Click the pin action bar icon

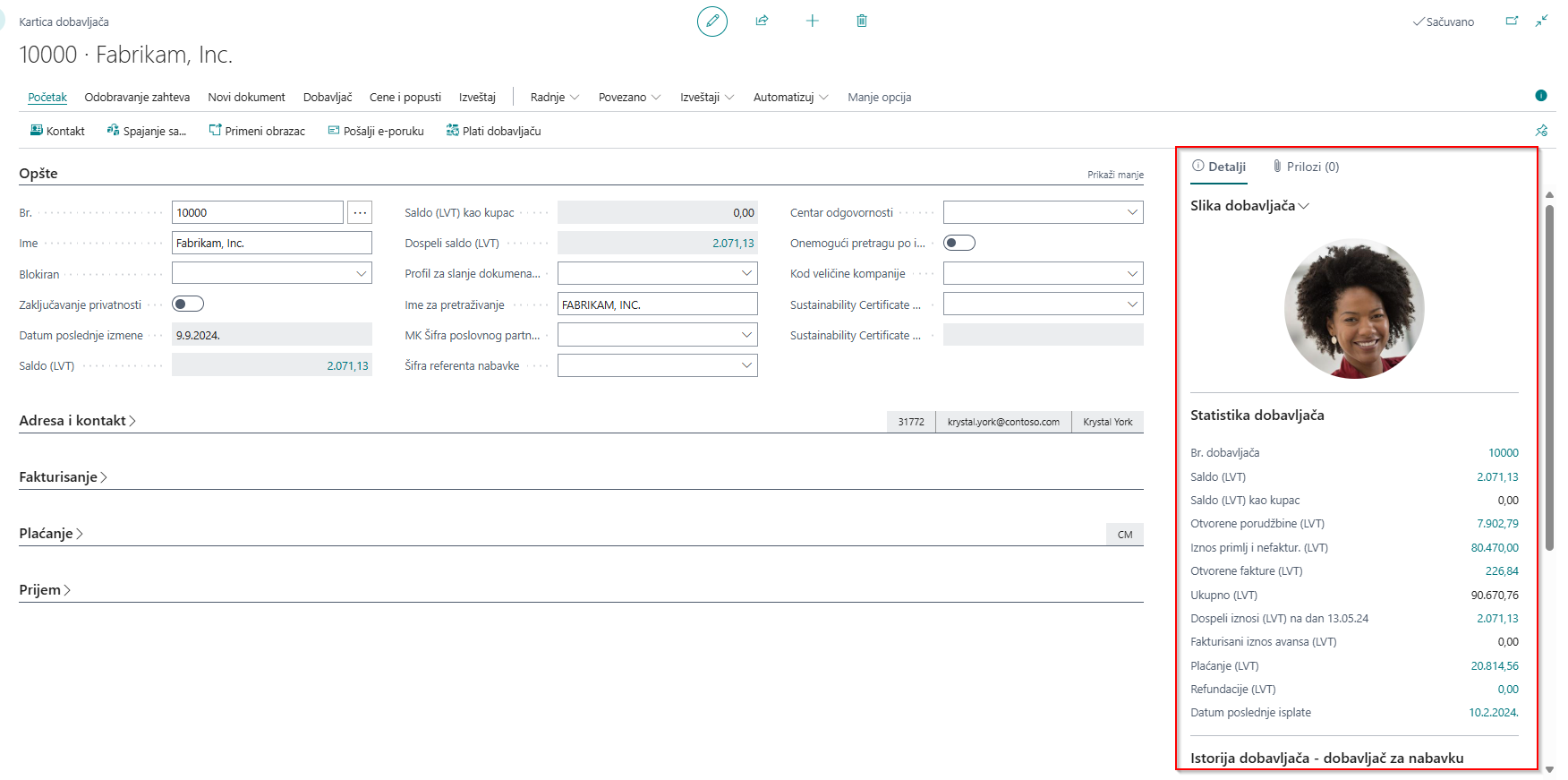coord(1540,131)
